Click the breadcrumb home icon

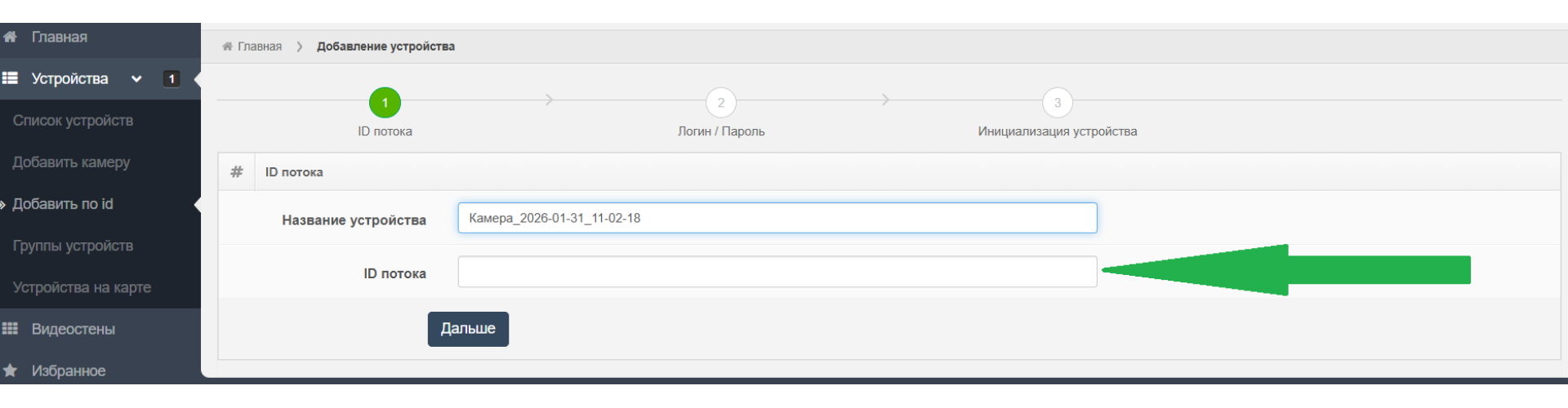click(x=227, y=47)
